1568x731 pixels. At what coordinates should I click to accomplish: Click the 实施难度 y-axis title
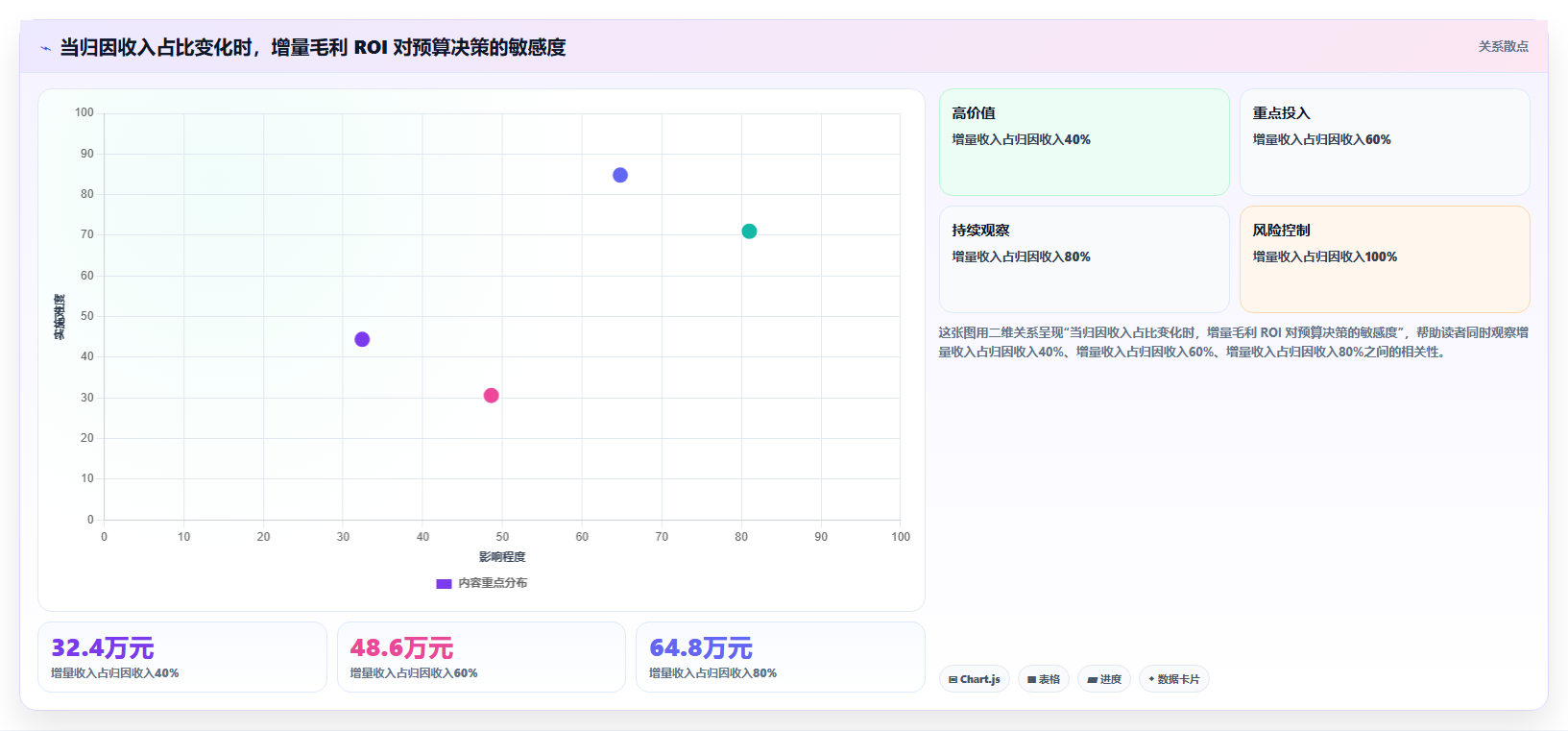(60, 317)
